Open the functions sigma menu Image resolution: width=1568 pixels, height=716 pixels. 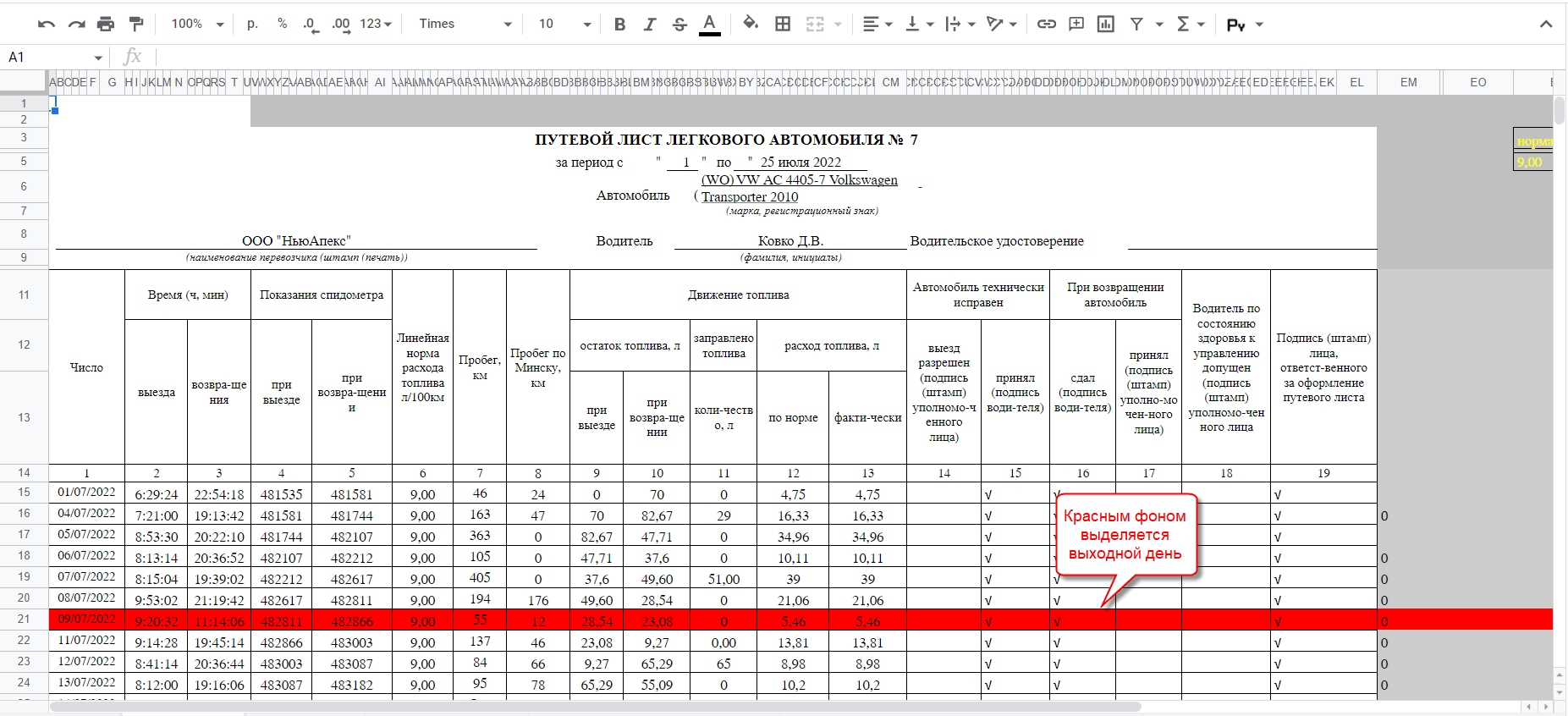point(1189,24)
